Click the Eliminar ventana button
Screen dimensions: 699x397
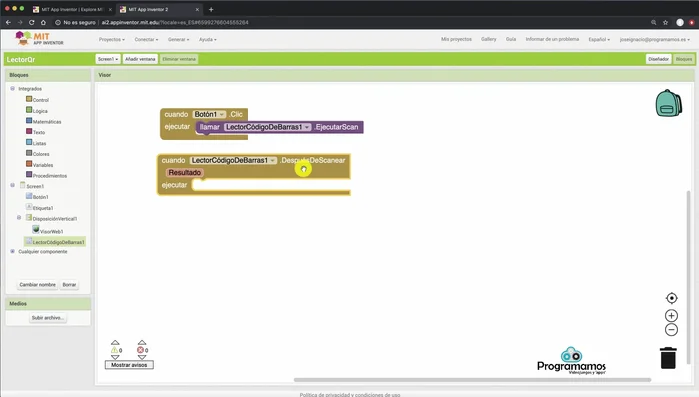click(x=179, y=59)
